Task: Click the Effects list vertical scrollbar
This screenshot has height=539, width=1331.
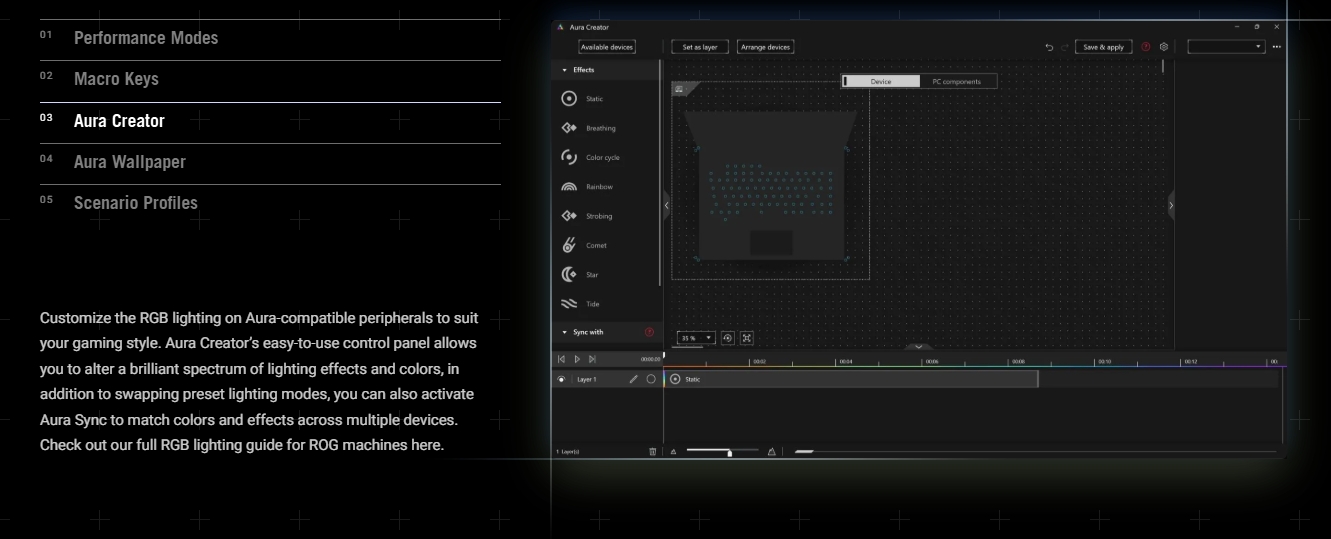Action: click(x=659, y=172)
